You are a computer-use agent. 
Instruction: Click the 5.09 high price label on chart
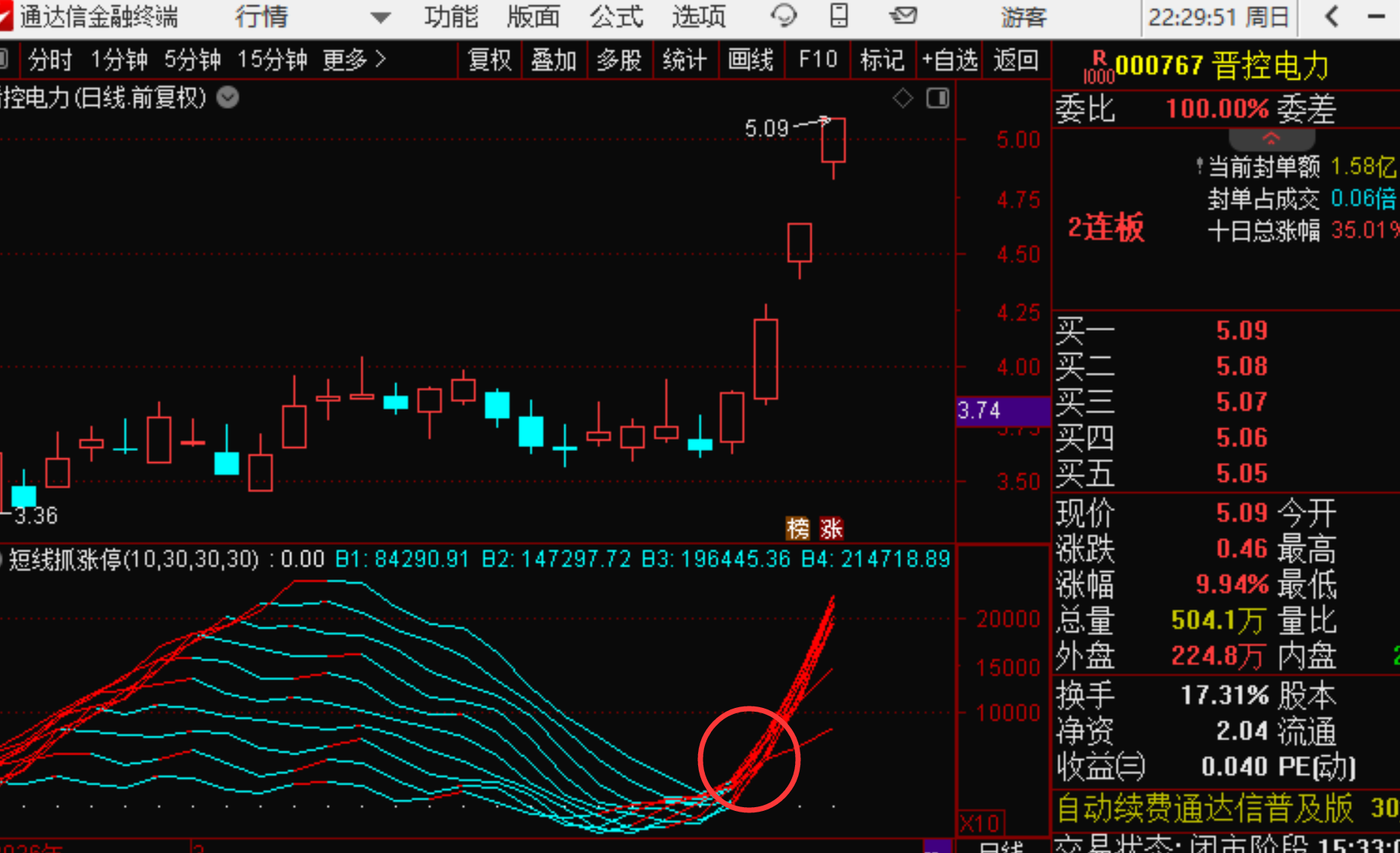coord(767,129)
